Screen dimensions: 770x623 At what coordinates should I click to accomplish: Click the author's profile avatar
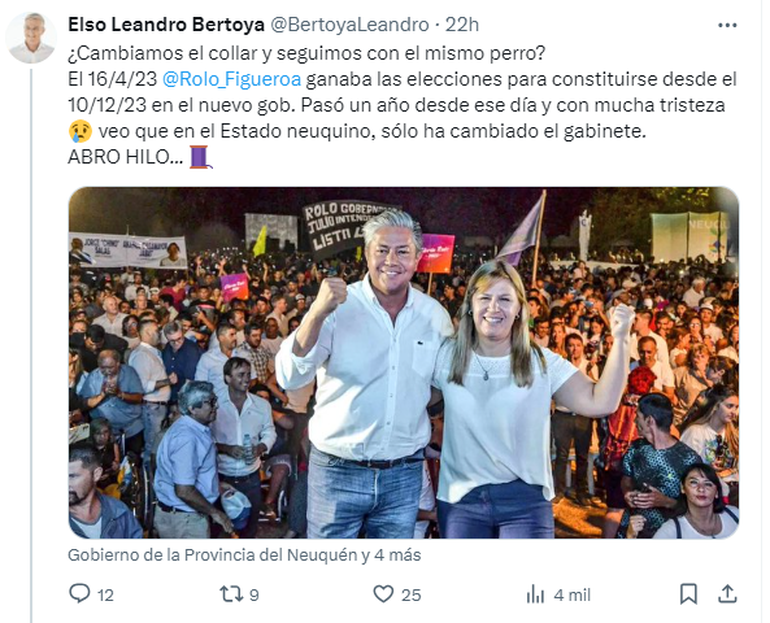click(x=31, y=38)
